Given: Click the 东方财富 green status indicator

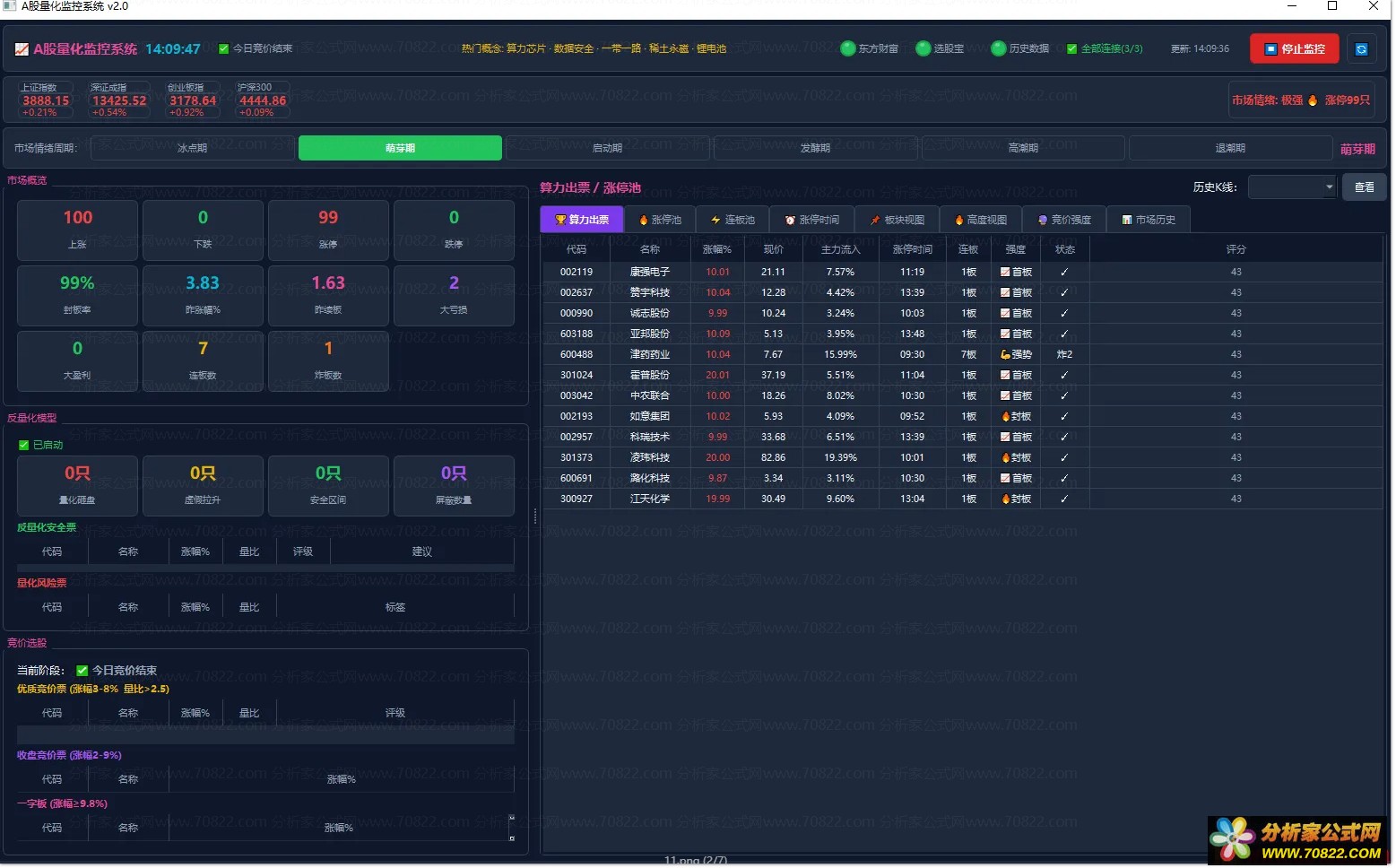Looking at the screenshot, I should [x=847, y=48].
